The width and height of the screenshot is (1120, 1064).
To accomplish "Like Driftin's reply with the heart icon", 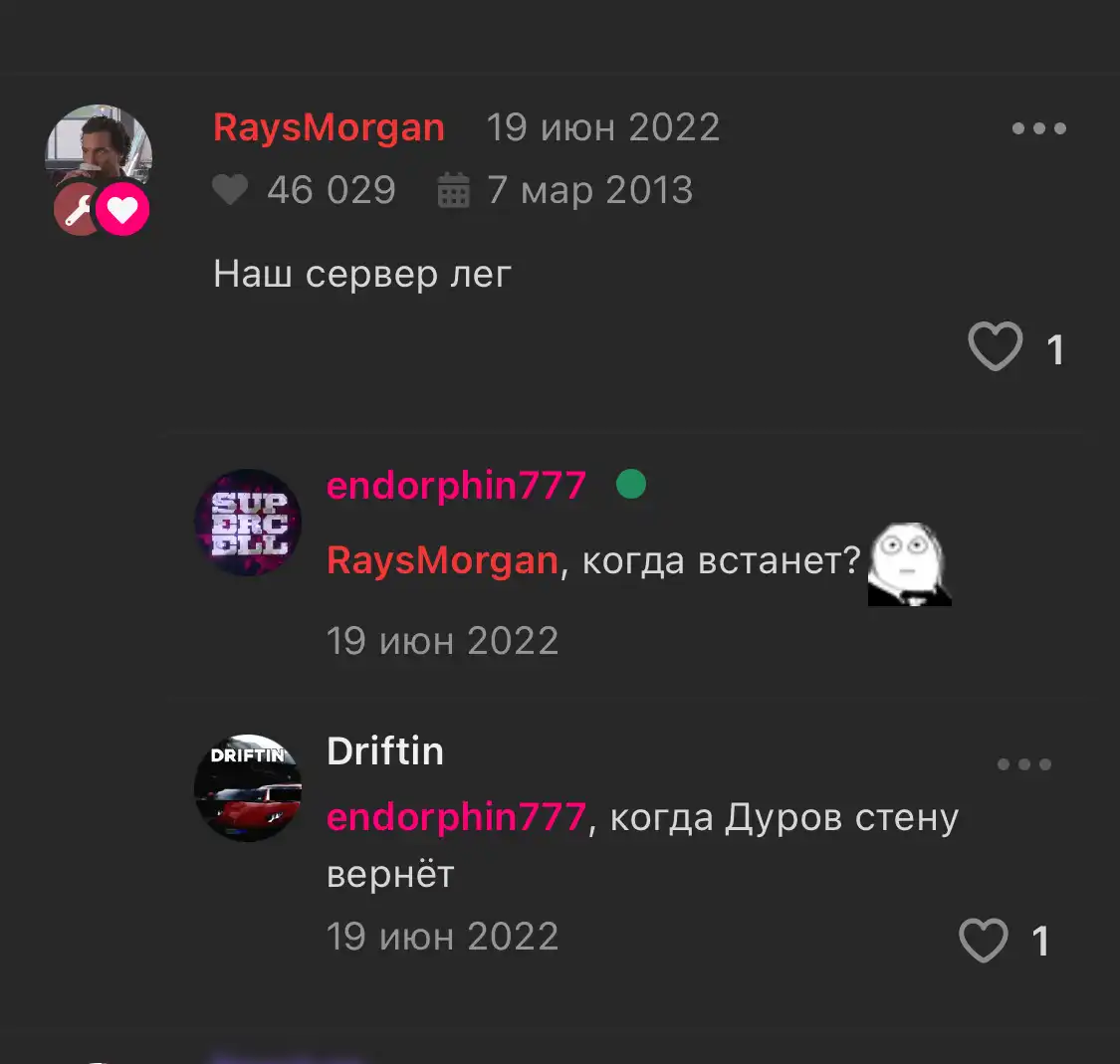I will [984, 940].
